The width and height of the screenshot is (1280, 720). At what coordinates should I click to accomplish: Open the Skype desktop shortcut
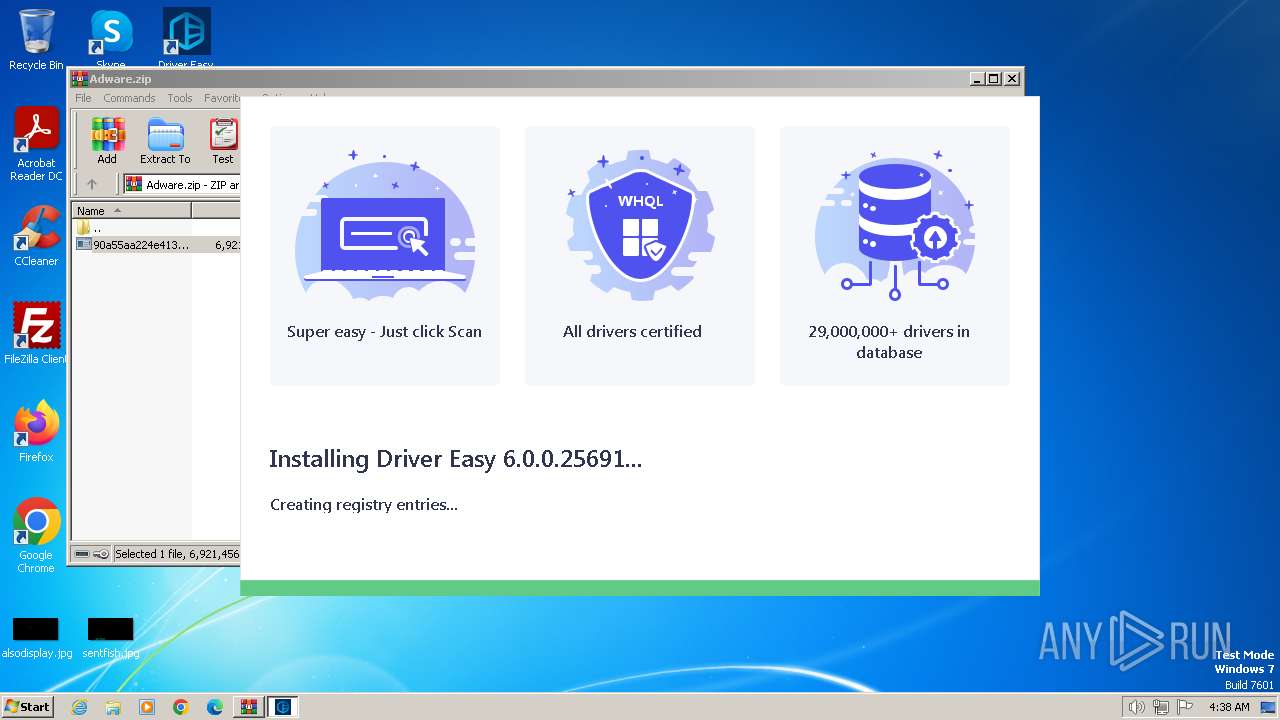[x=110, y=38]
